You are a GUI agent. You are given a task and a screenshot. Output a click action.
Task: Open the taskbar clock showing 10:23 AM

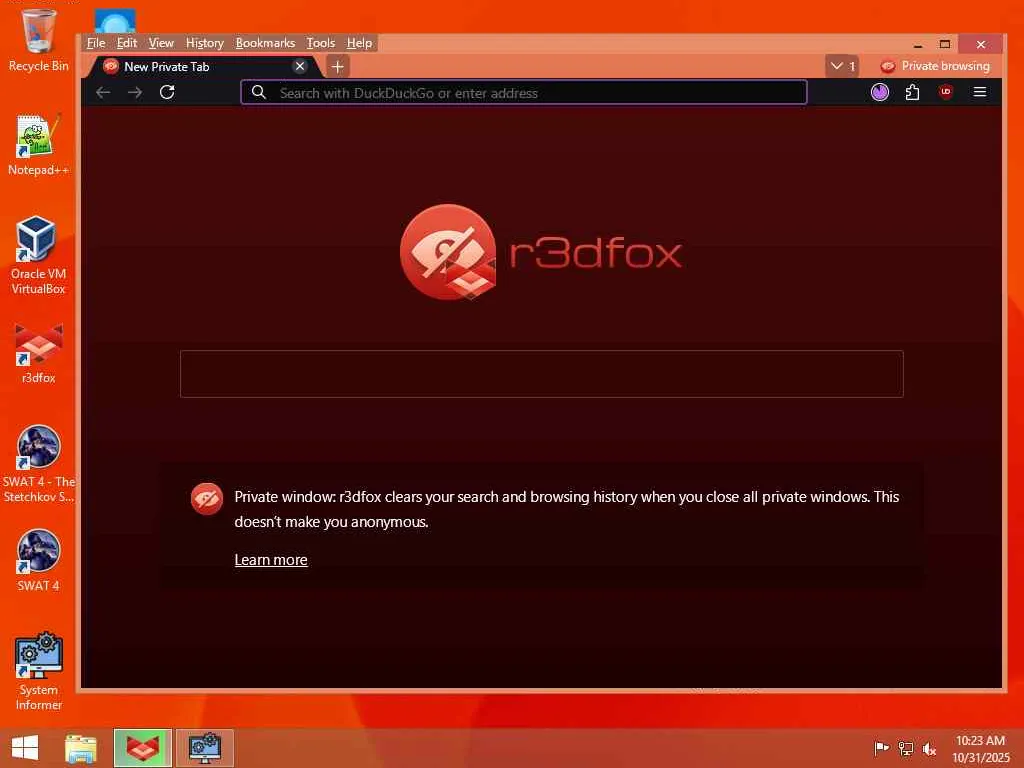[x=980, y=748]
